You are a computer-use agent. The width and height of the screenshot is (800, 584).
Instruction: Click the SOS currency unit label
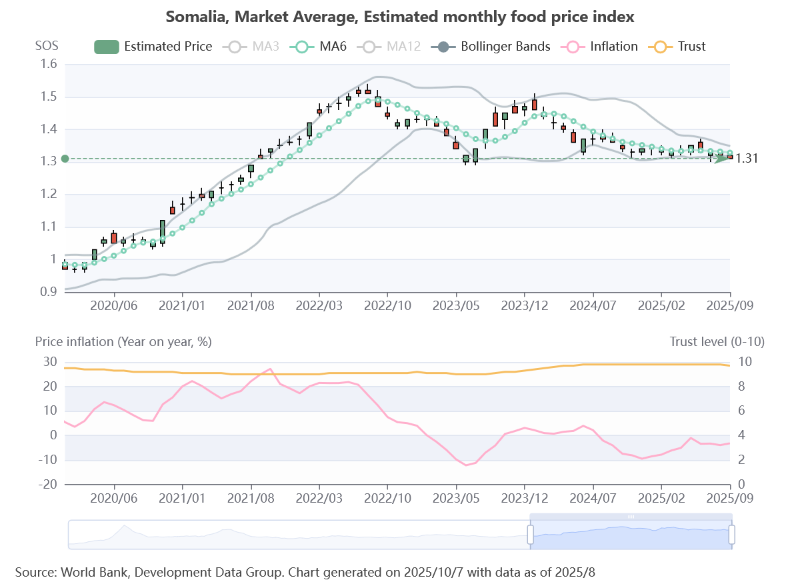47,45
